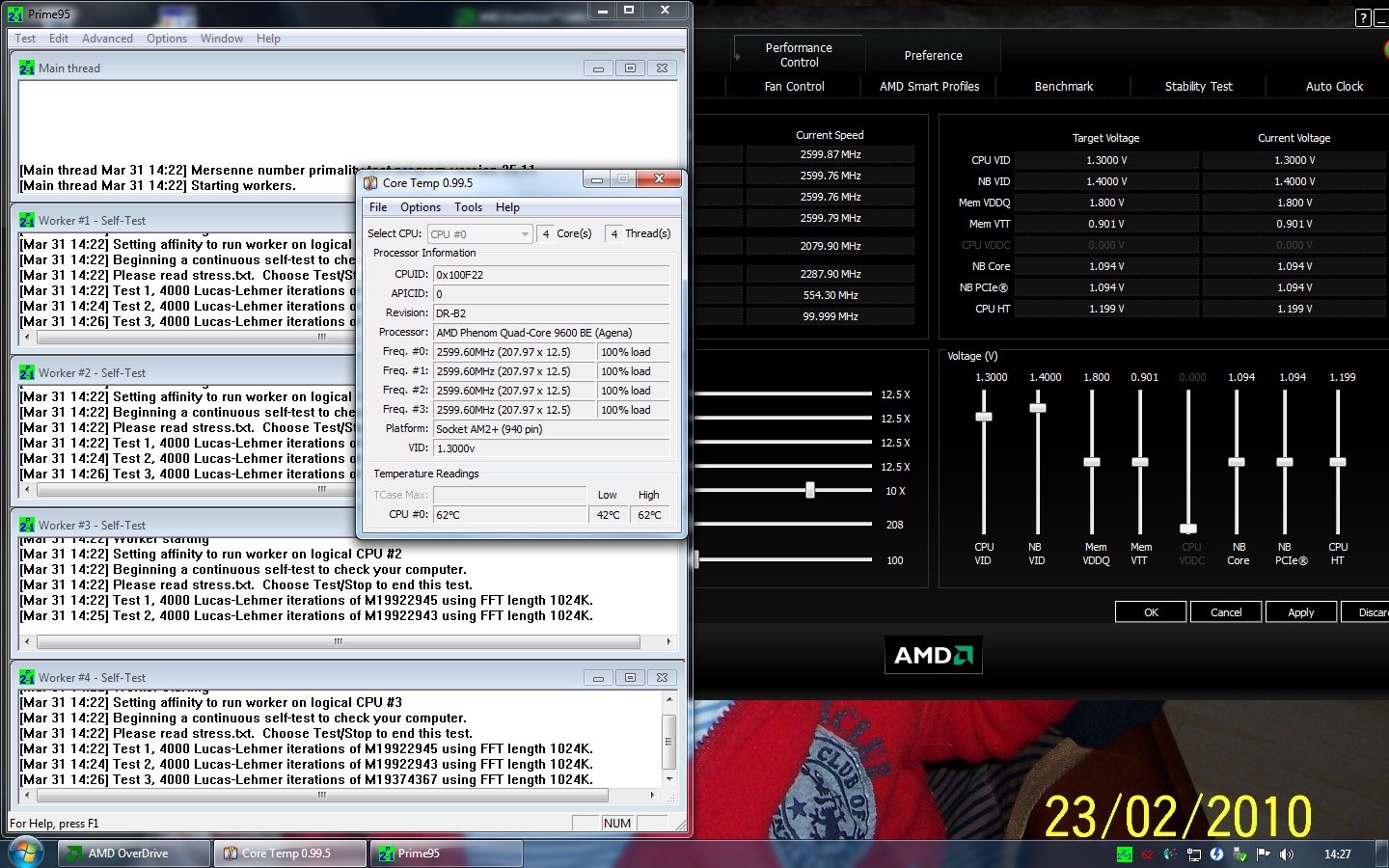The image size is (1389, 868).
Task: Minimize the Worker #4 sub-window
Action: click(x=598, y=678)
